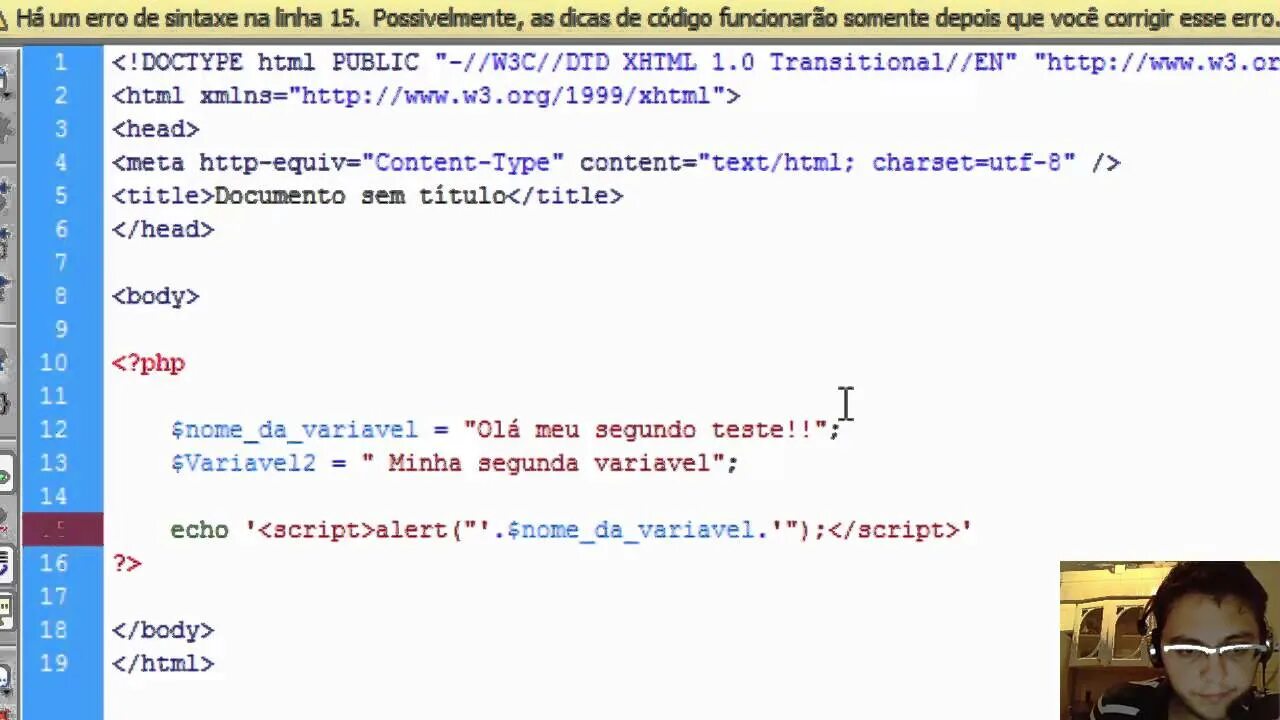The width and height of the screenshot is (1280, 720).
Task: Click the title text "Documento sem título"
Action: click(x=360, y=196)
